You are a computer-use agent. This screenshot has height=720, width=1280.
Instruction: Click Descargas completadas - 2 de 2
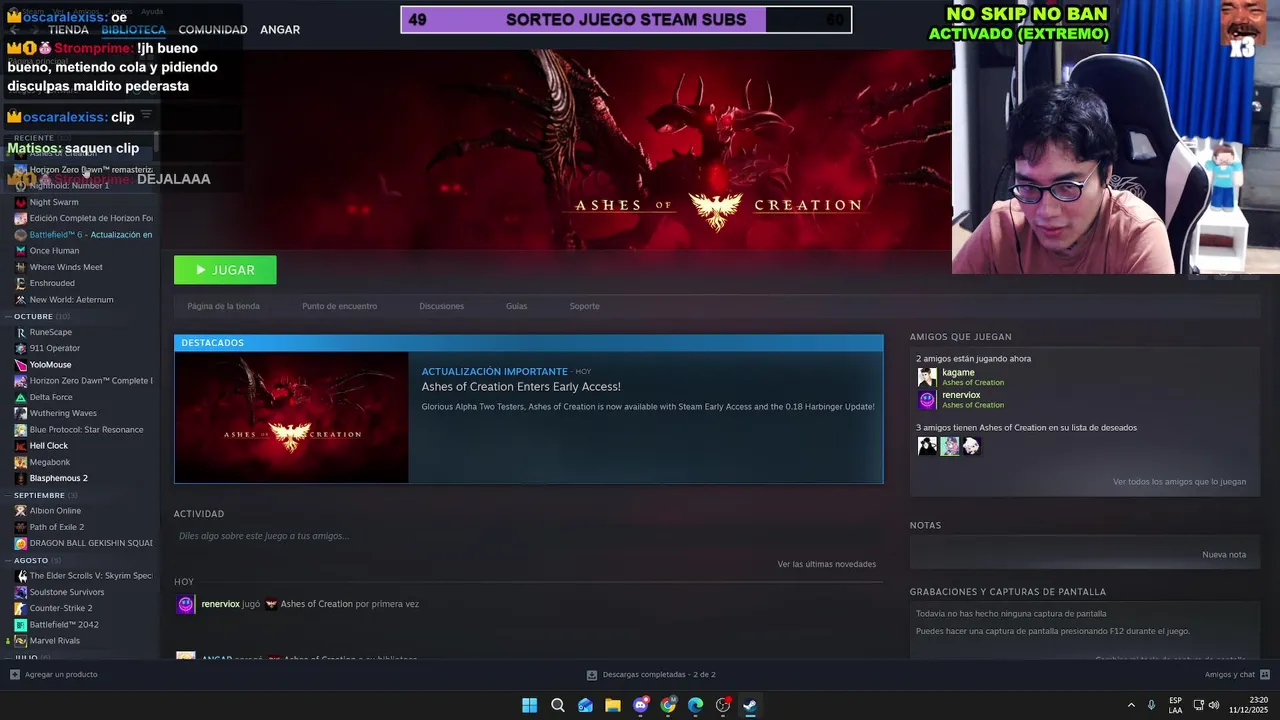[659, 675]
